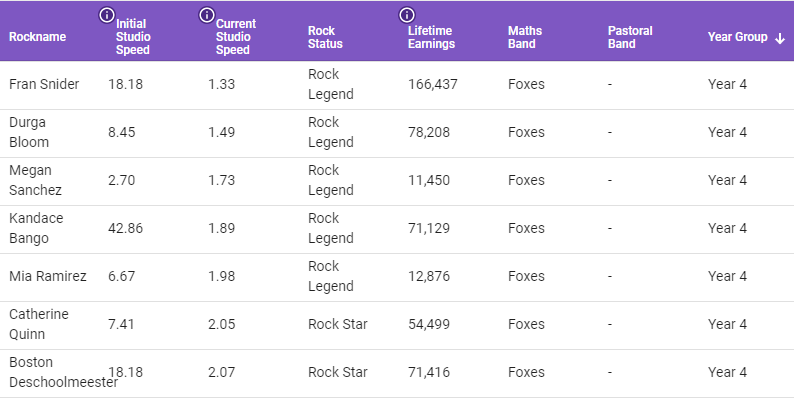This screenshot has height=402, width=794.
Task: Open Megan Sanchez's player entry
Action: pos(397,181)
